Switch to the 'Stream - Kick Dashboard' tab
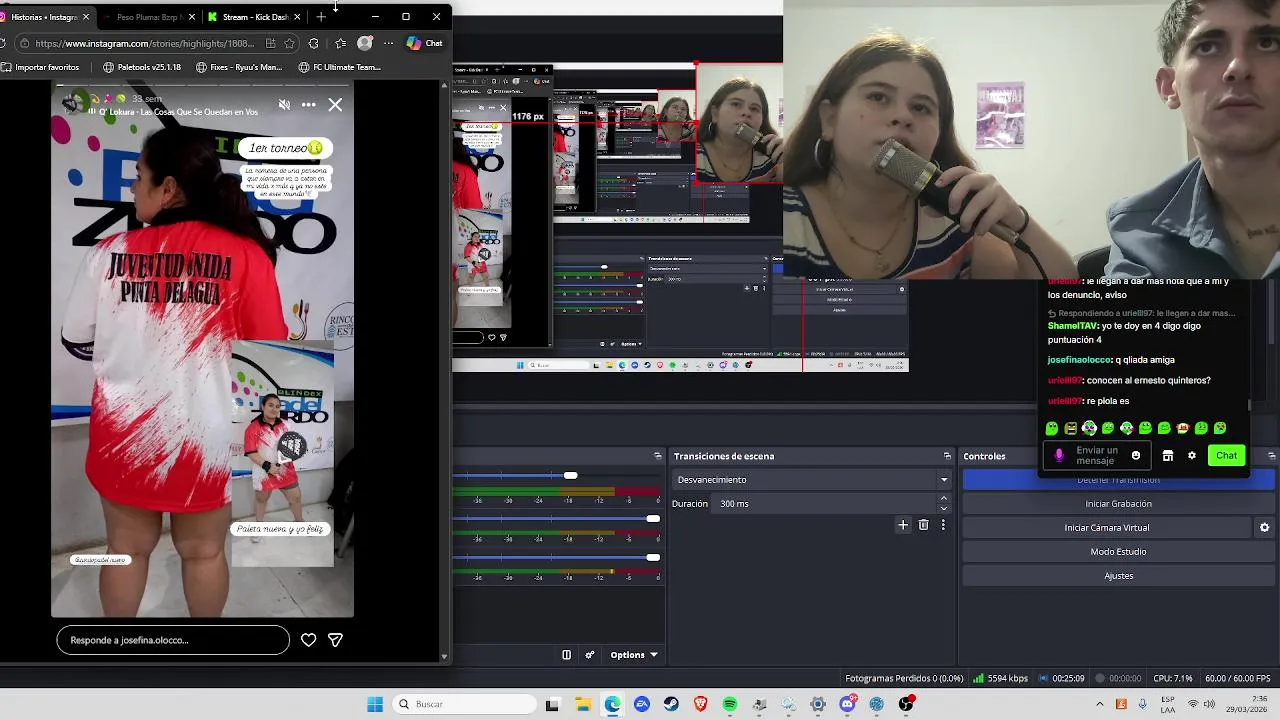 [x=254, y=17]
